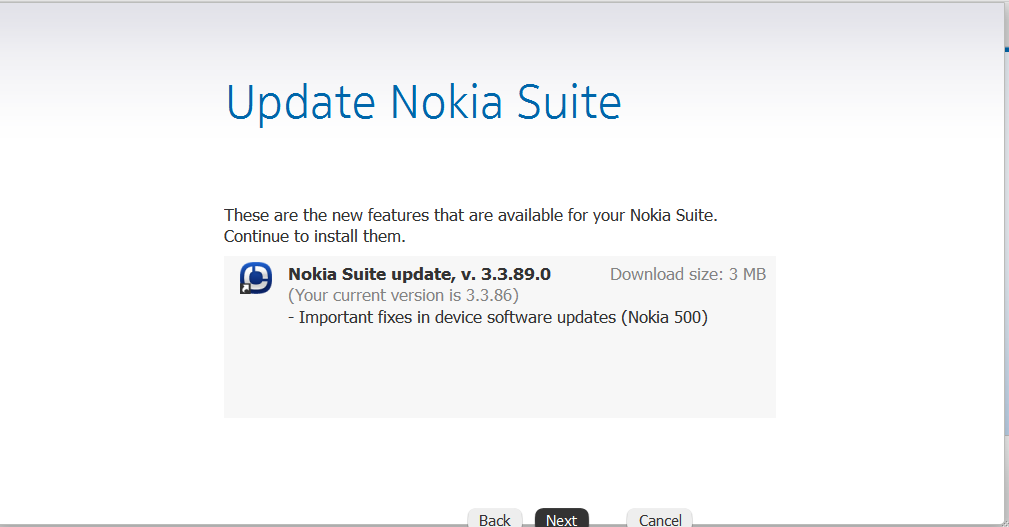Click the 'These are the new features' sentence
1009x527 pixels.
click(470, 215)
